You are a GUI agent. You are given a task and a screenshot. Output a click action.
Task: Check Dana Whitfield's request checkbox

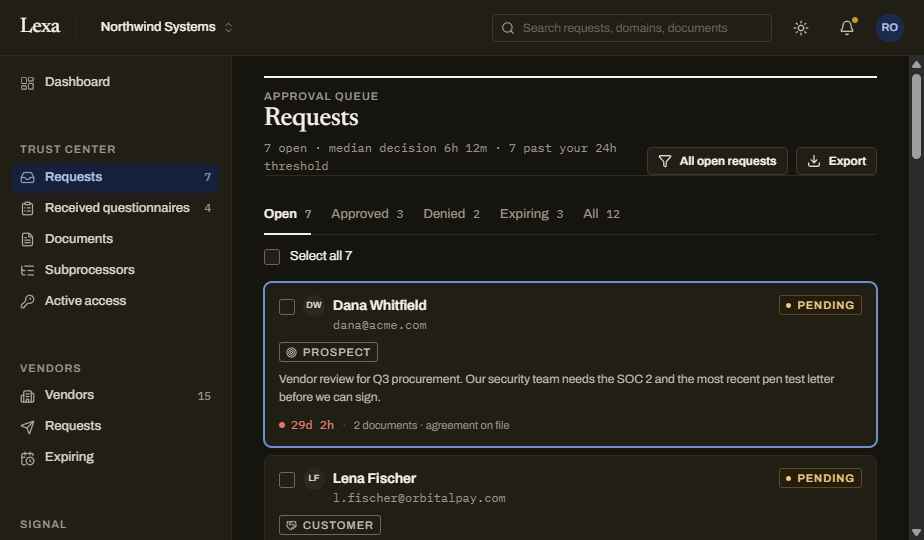287,307
